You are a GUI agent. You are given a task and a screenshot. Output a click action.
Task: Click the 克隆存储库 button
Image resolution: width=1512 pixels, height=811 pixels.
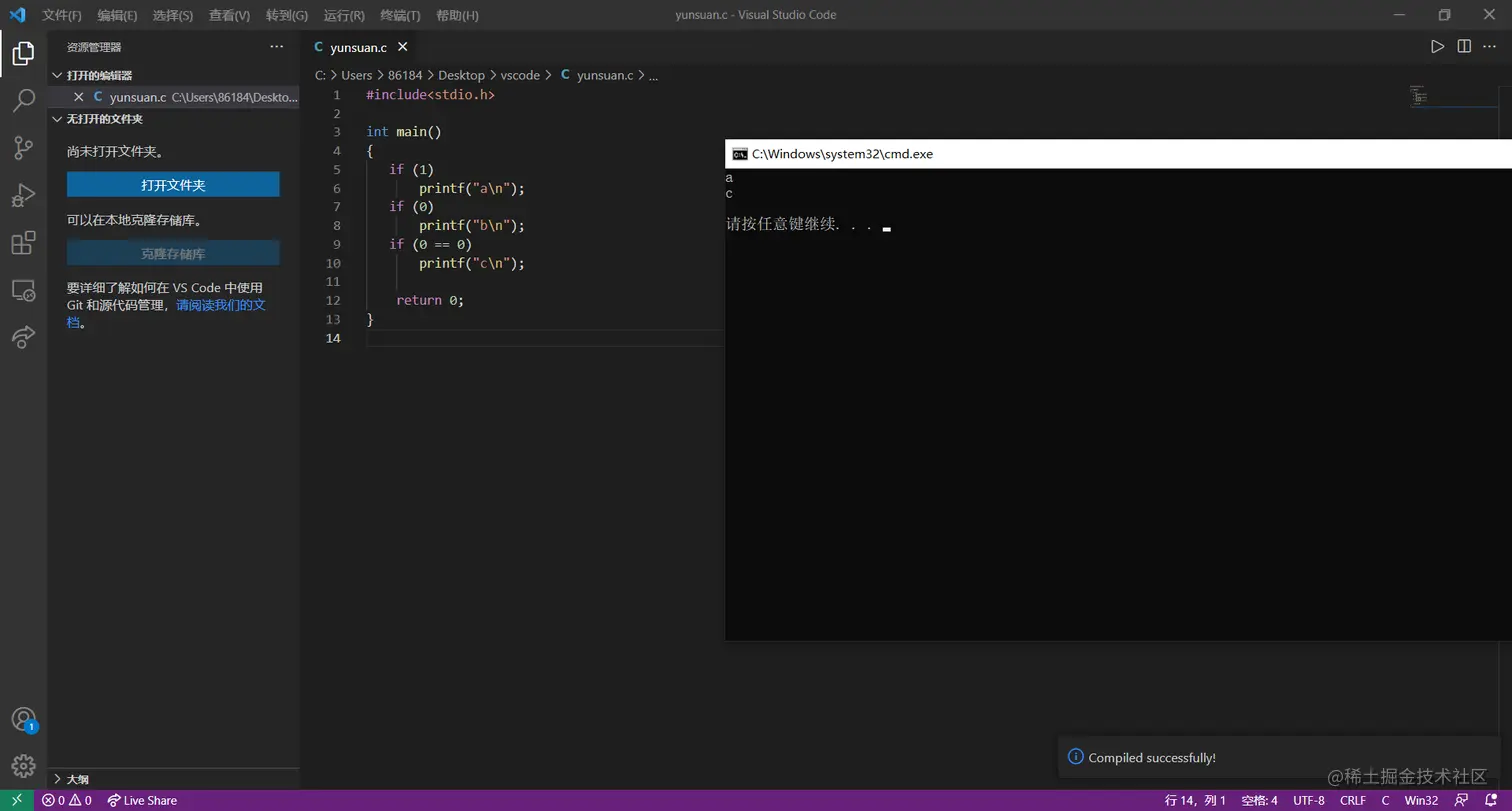tap(173, 254)
